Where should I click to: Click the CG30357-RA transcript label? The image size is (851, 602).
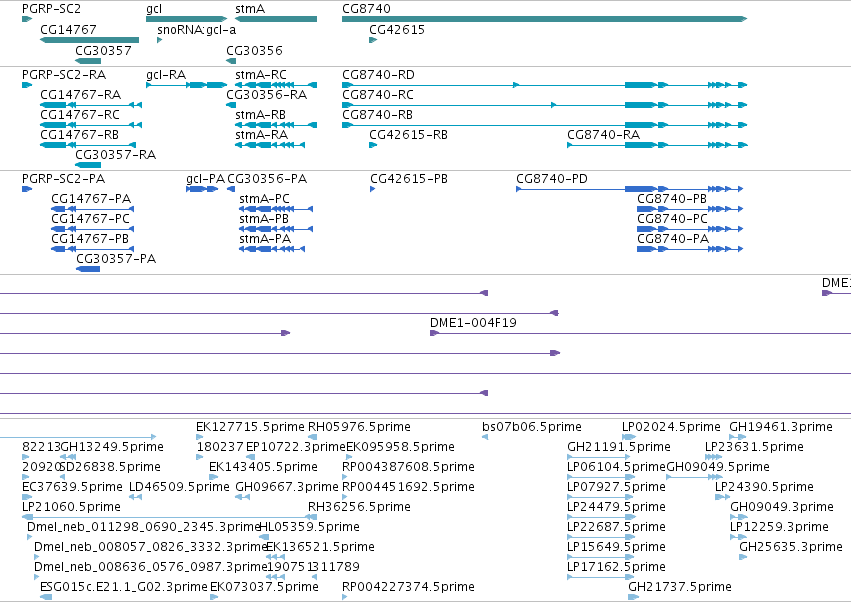pos(116,155)
